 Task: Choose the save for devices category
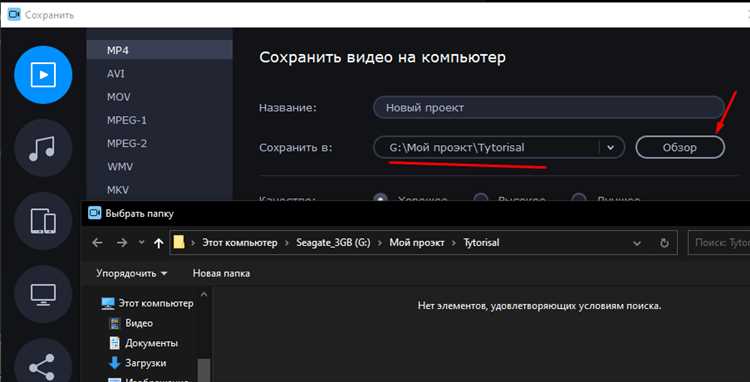click(x=43, y=221)
